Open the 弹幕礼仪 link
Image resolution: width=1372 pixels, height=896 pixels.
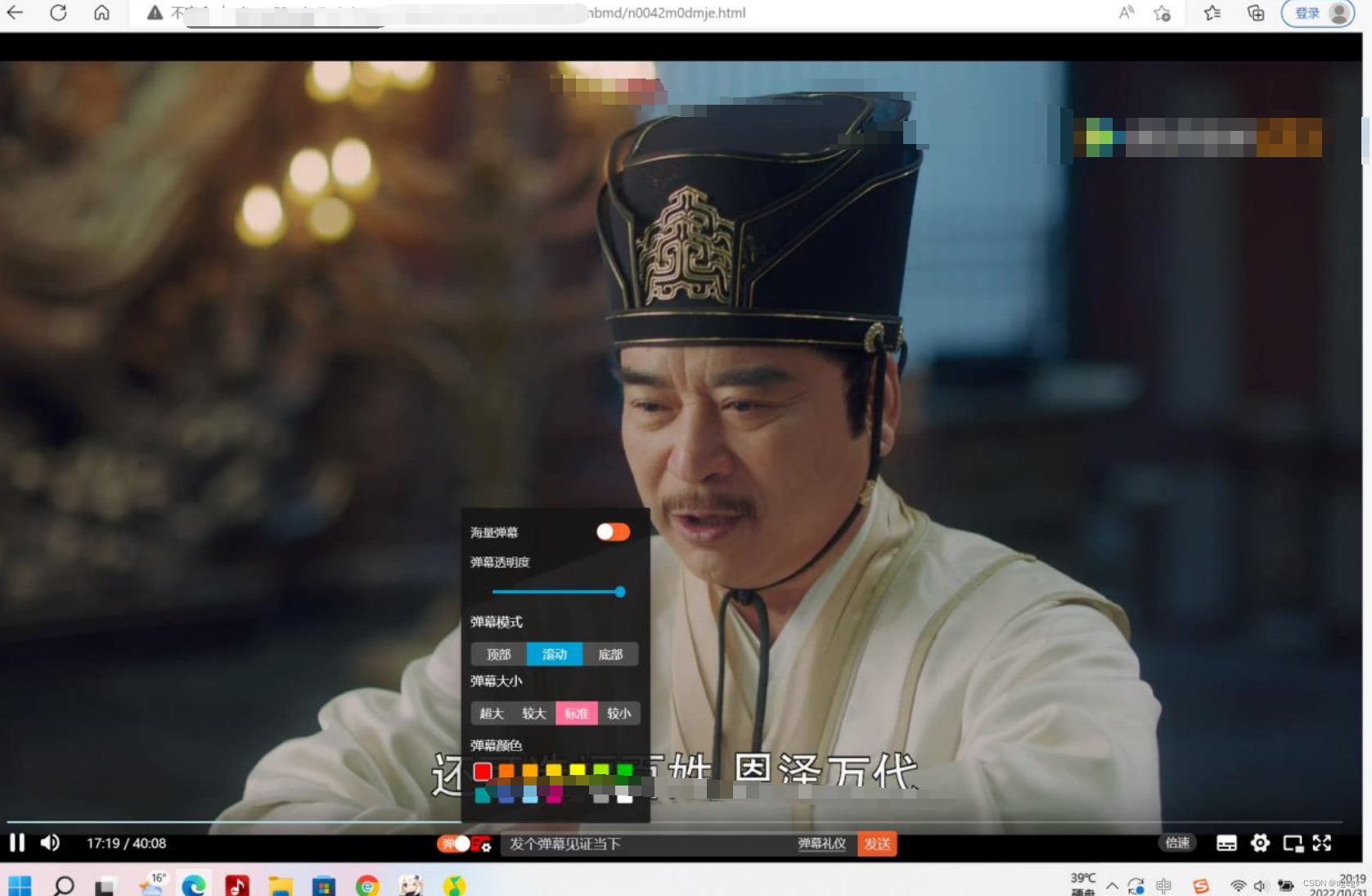pos(821,844)
